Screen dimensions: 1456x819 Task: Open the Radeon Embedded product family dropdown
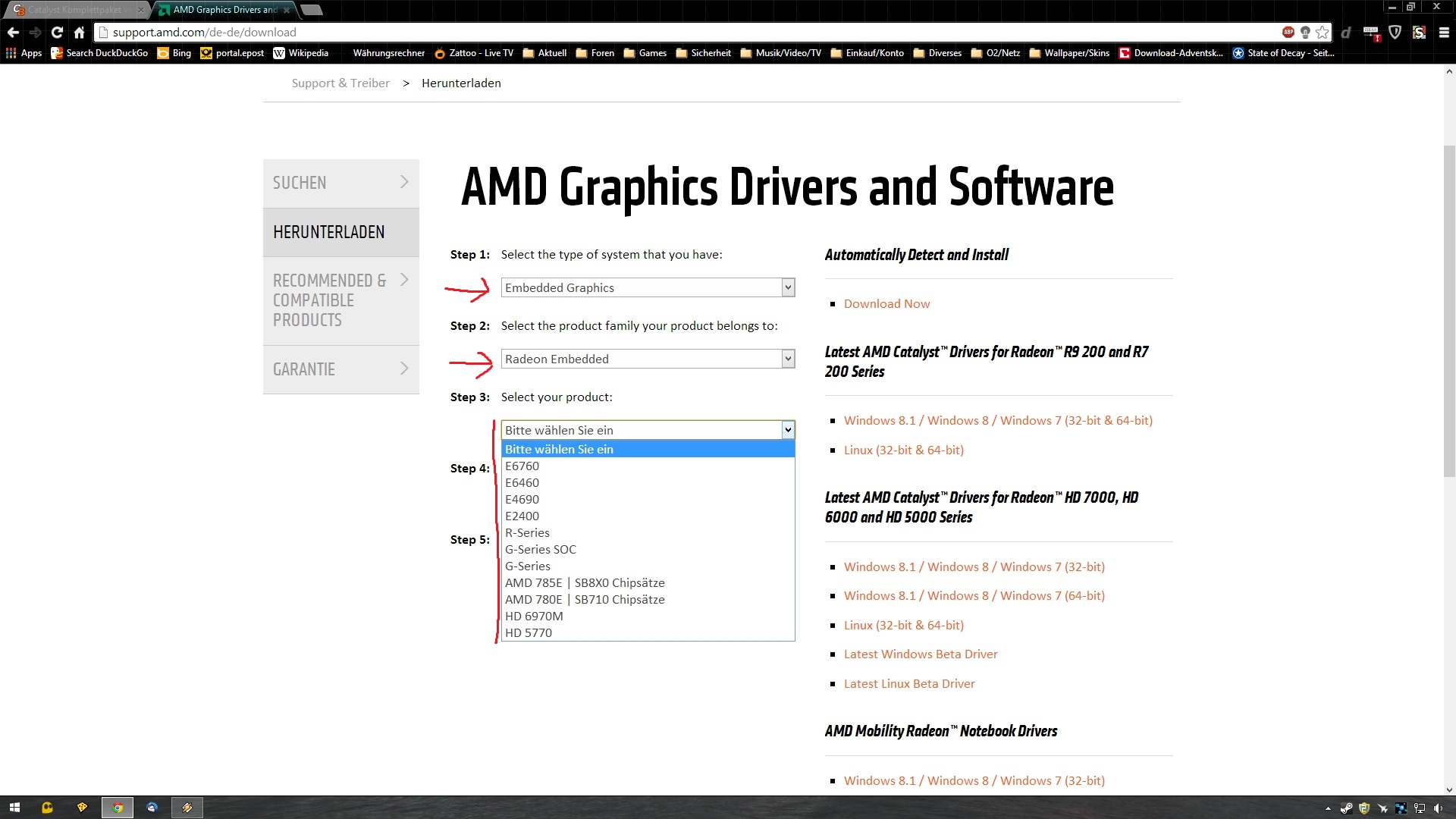tap(648, 359)
